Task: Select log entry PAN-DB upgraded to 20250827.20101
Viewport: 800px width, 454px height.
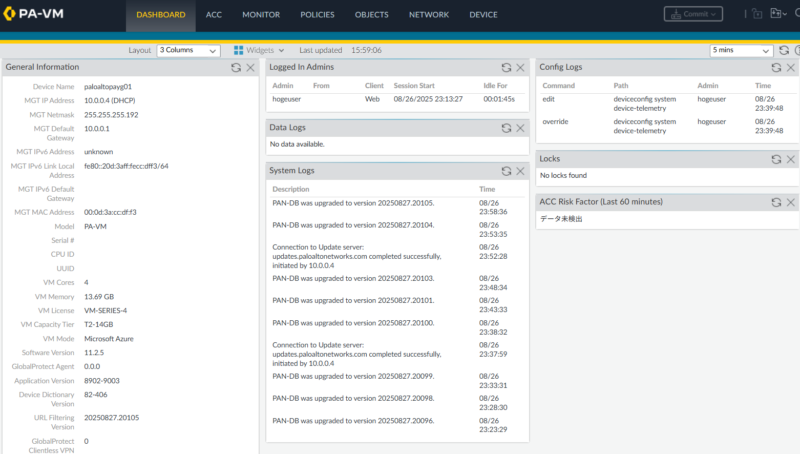Action: 397,305
